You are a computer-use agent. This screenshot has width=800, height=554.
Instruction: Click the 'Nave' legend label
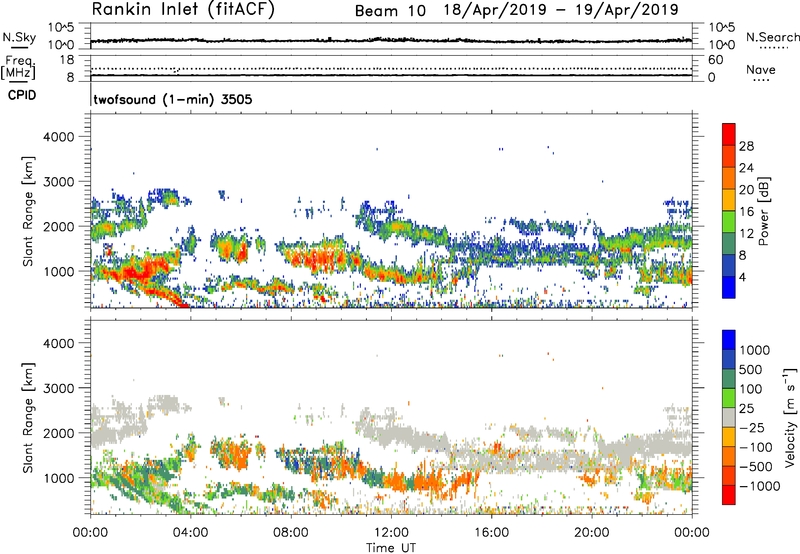pyautogui.click(x=761, y=70)
